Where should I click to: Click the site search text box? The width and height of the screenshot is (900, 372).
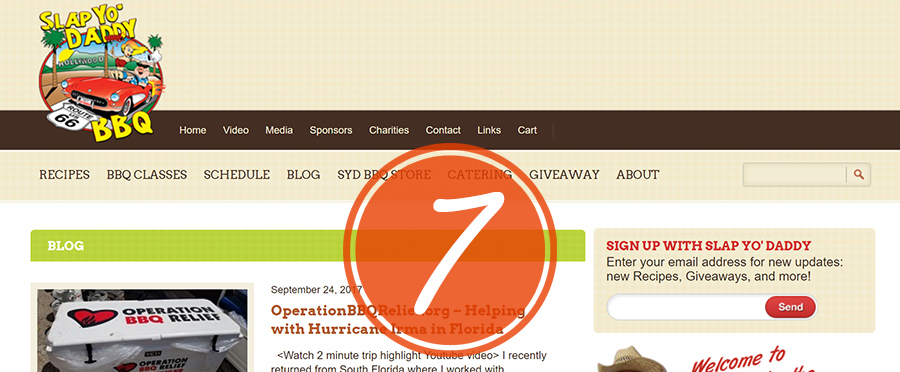coord(794,175)
